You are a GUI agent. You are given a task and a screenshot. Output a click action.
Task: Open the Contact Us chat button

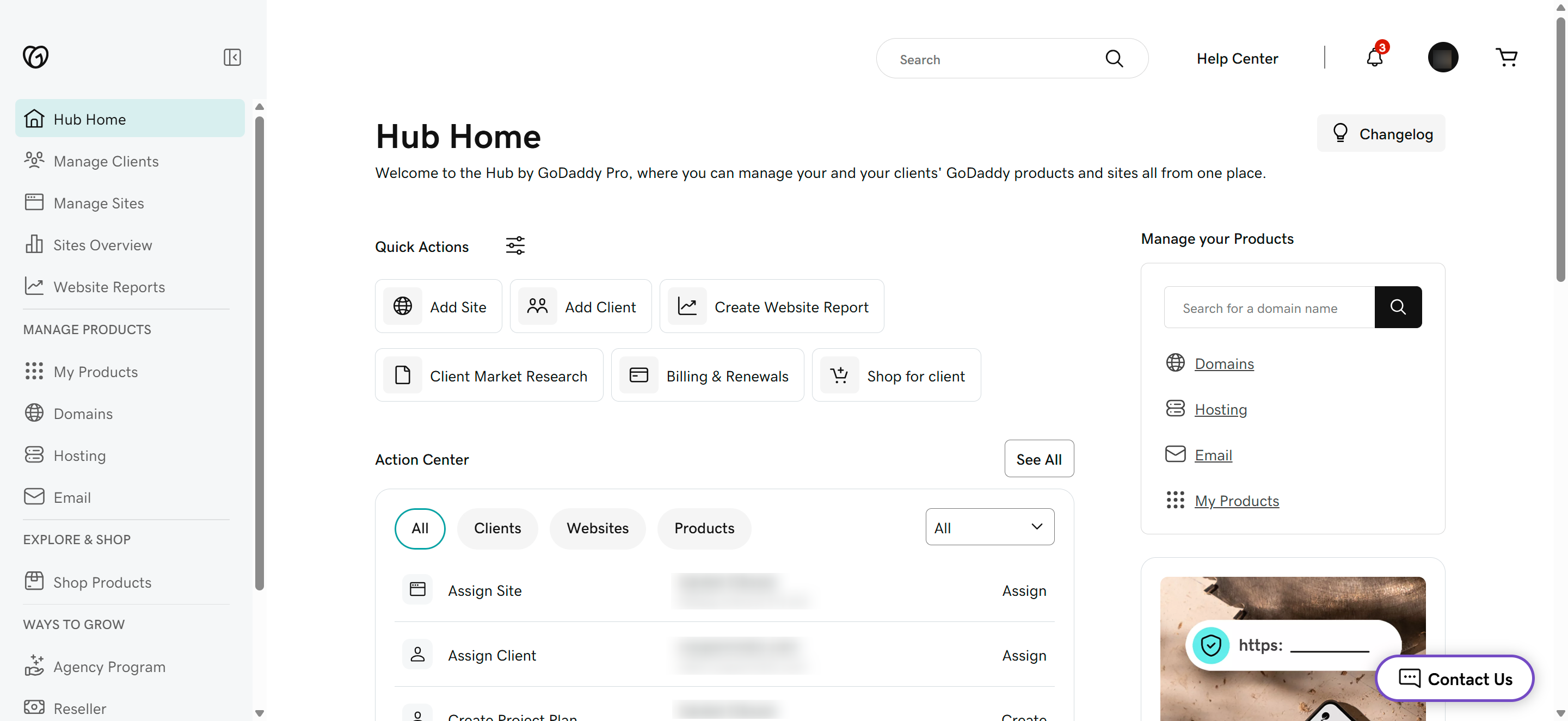[1454, 678]
